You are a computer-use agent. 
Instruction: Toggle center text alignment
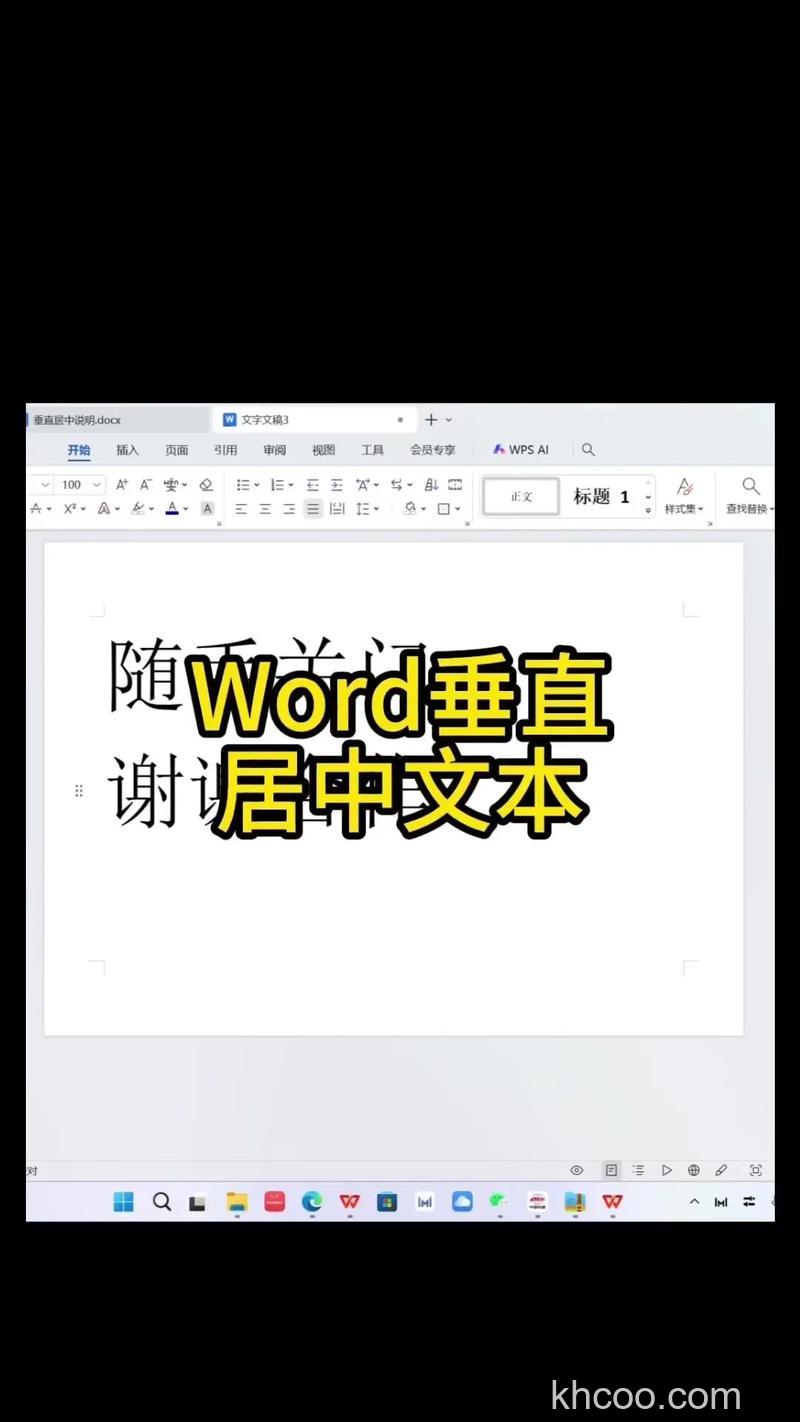(264, 508)
